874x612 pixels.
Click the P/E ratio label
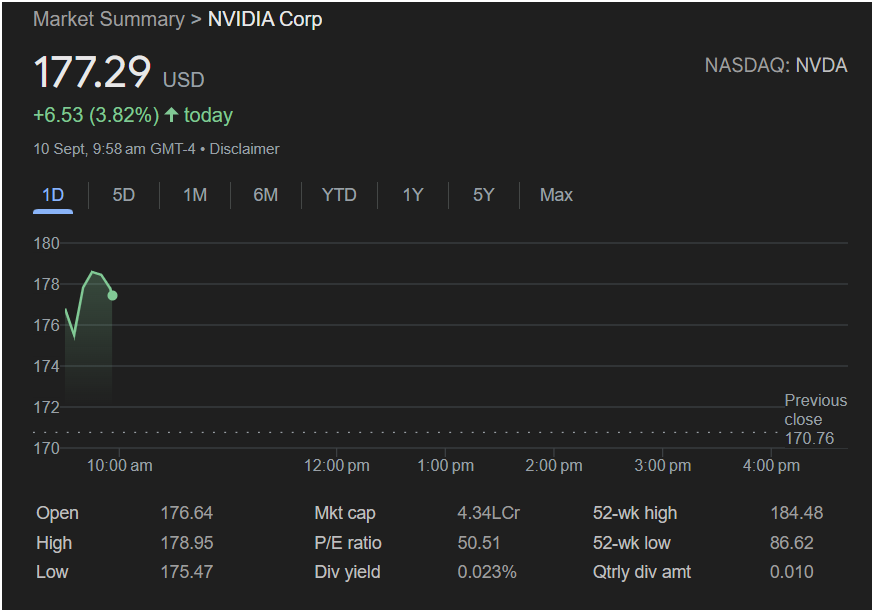point(348,543)
